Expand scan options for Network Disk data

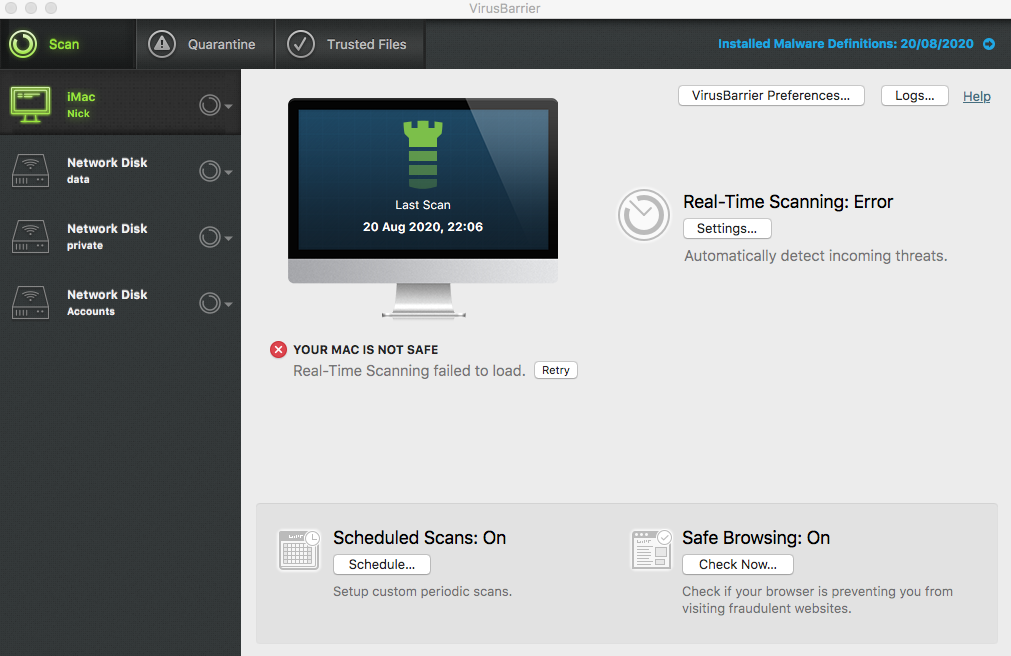228,172
